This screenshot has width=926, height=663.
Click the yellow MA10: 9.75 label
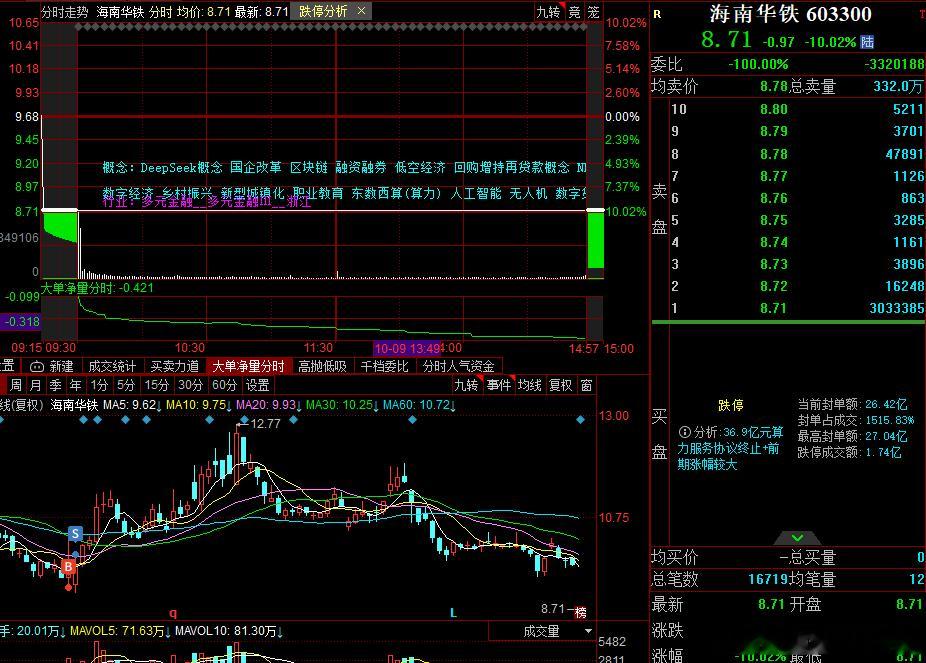click(x=198, y=405)
